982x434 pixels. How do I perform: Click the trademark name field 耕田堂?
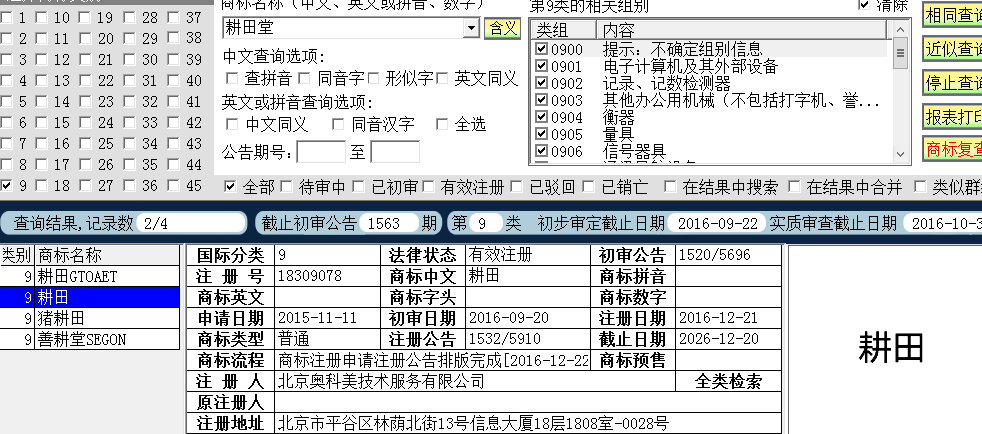(344, 28)
